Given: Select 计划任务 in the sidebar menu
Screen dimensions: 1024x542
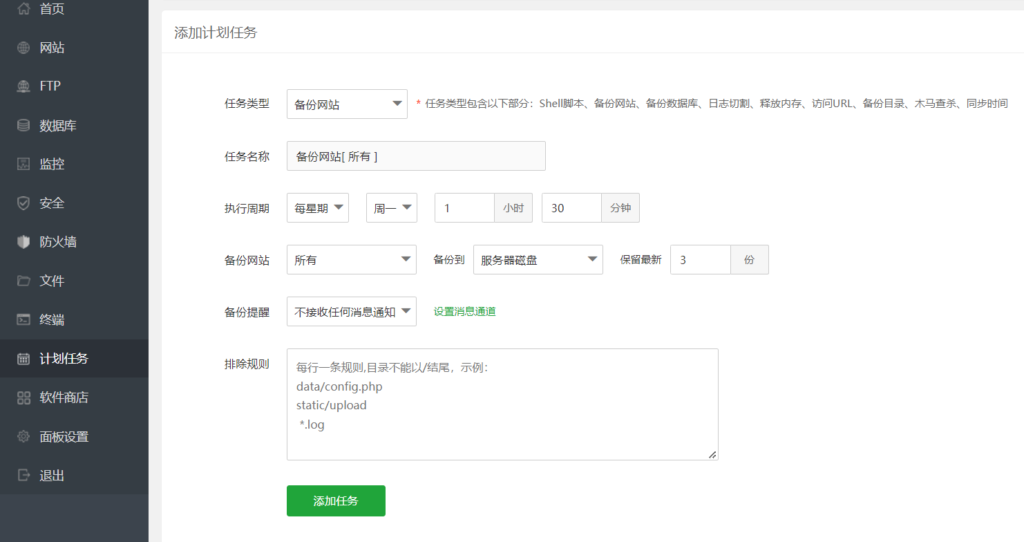Looking at the screenshot, I should [x=64, y=359].
